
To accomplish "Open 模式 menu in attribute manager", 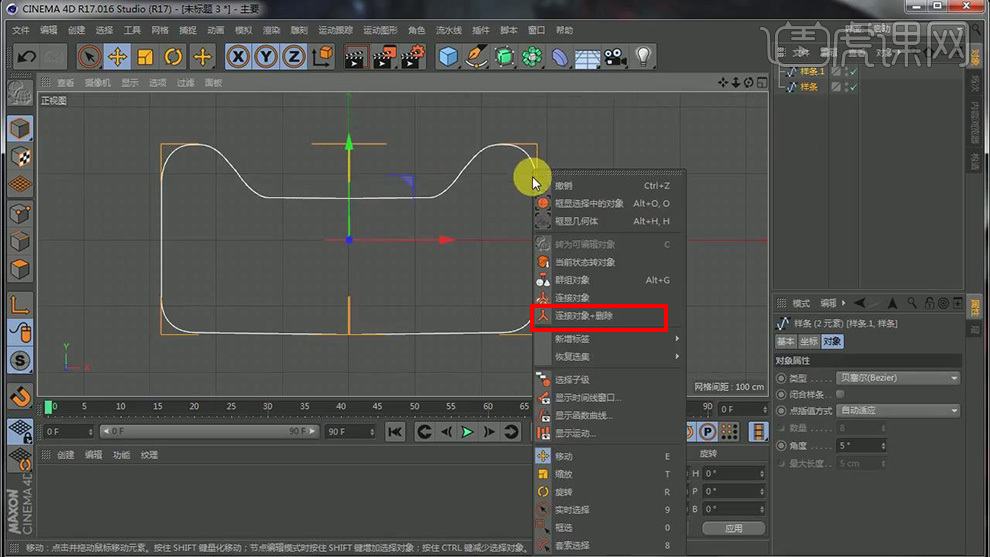I will coord(801,303).
